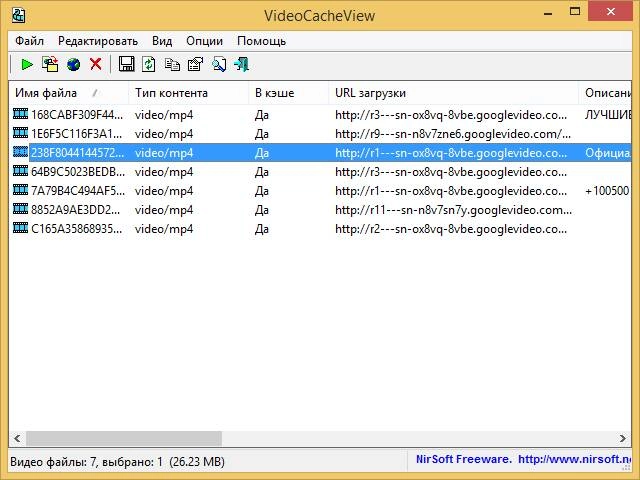The image size is (640, 480).
Task: Sort by Имя файла column header
Action: [69, 93]
